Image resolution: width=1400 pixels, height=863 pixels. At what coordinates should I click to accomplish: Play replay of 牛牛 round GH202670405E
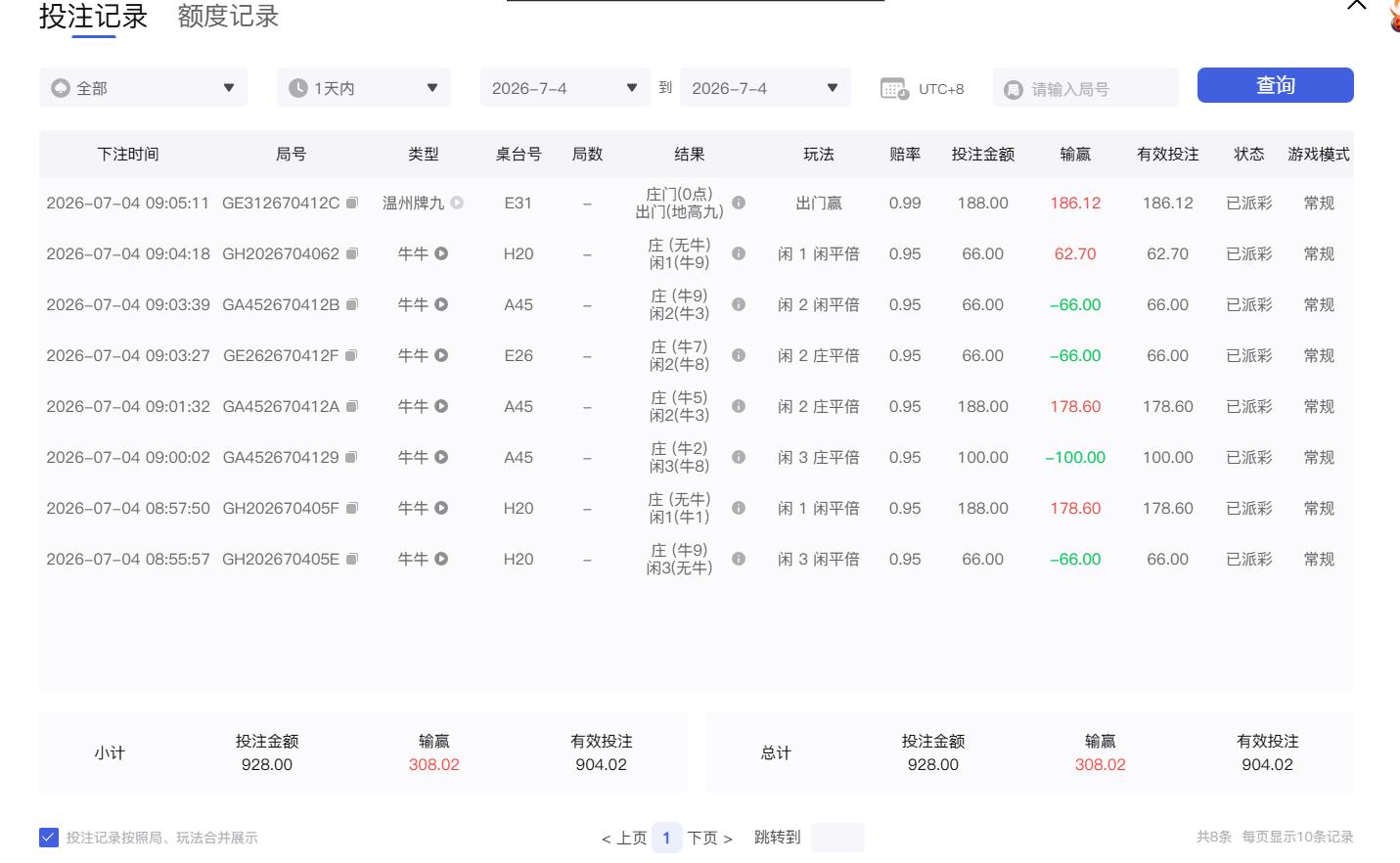(441, 559)
